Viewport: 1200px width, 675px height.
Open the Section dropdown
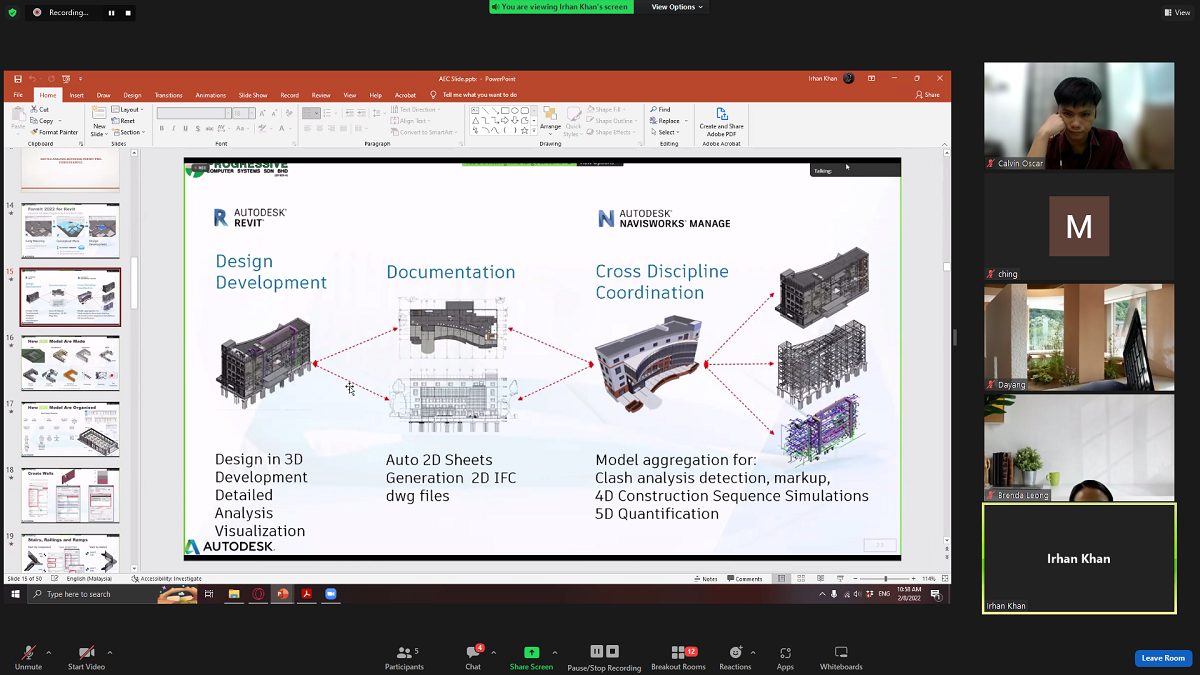[129, 132]
